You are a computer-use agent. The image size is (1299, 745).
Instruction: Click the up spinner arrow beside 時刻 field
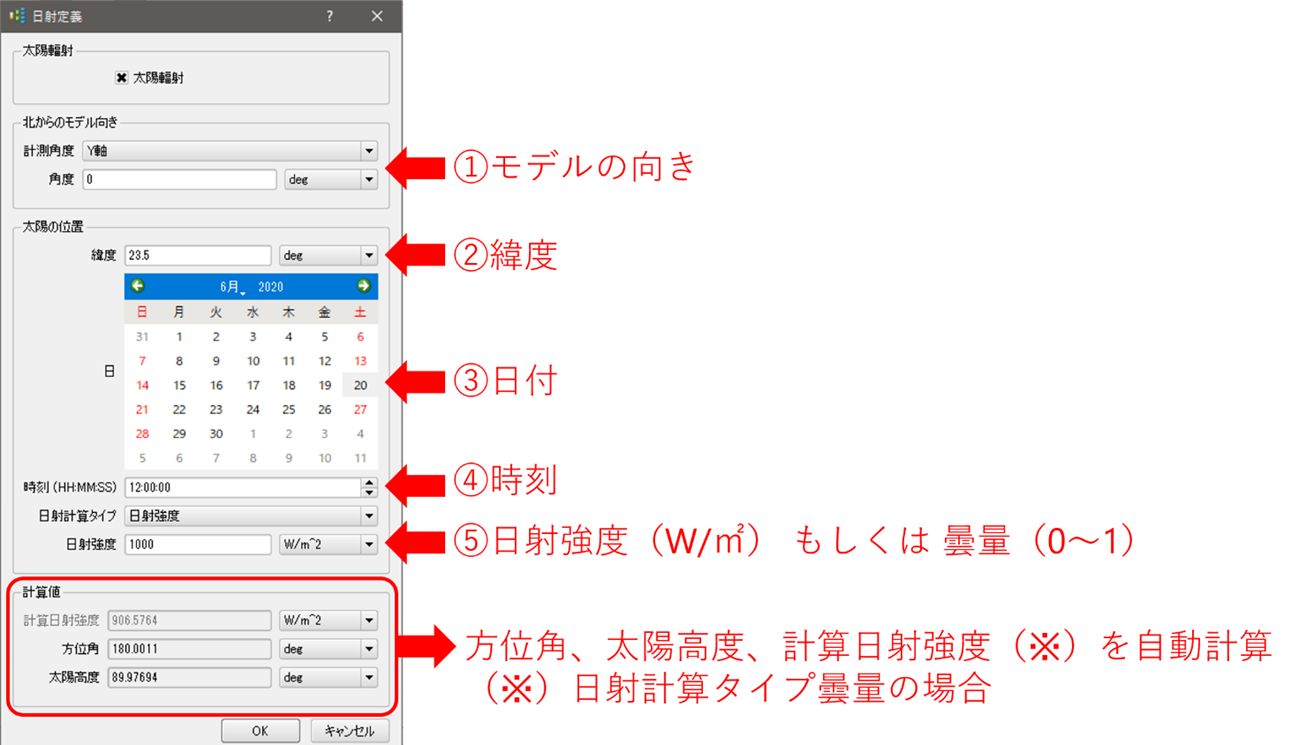369,483
